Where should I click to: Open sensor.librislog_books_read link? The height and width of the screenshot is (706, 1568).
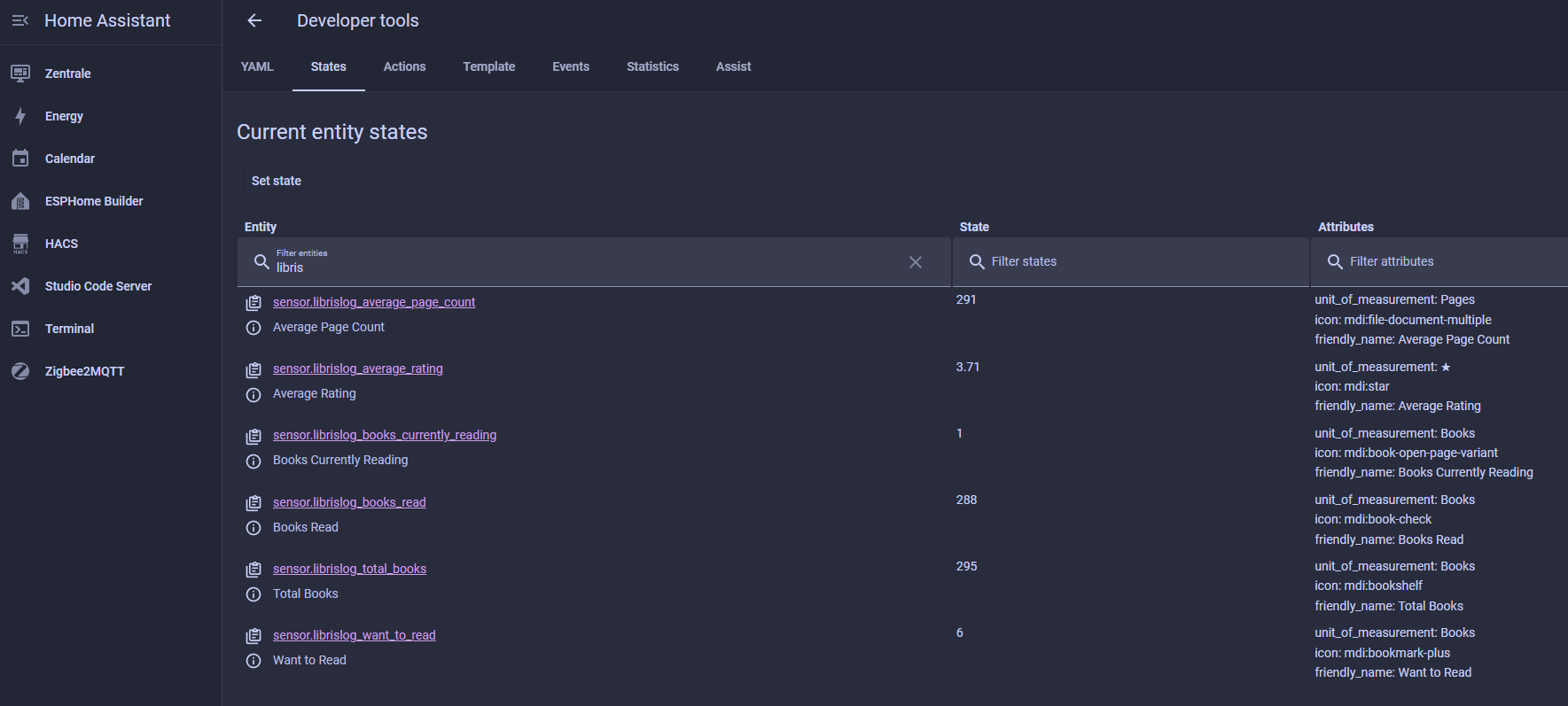pos(349,502)
